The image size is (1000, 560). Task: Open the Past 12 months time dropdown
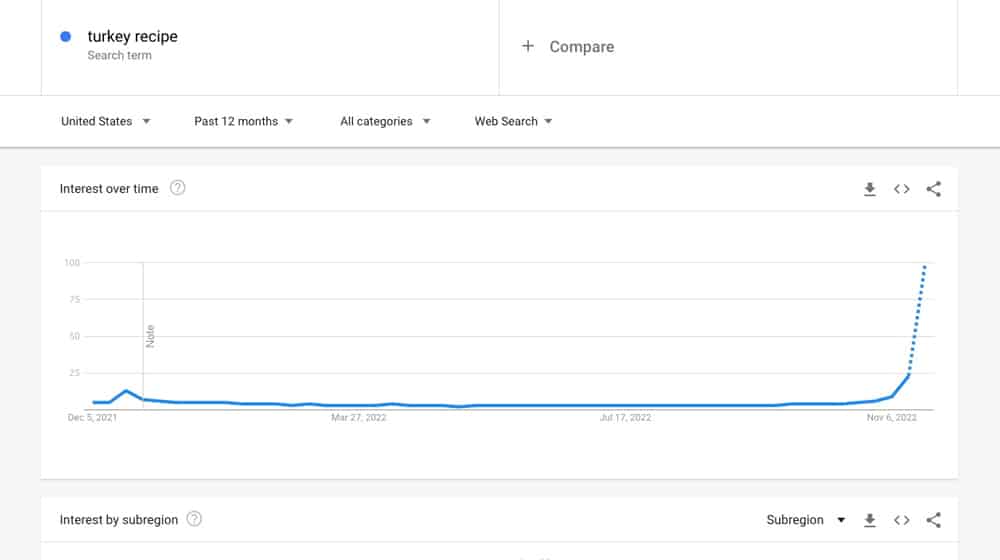(x=243, y=121)
